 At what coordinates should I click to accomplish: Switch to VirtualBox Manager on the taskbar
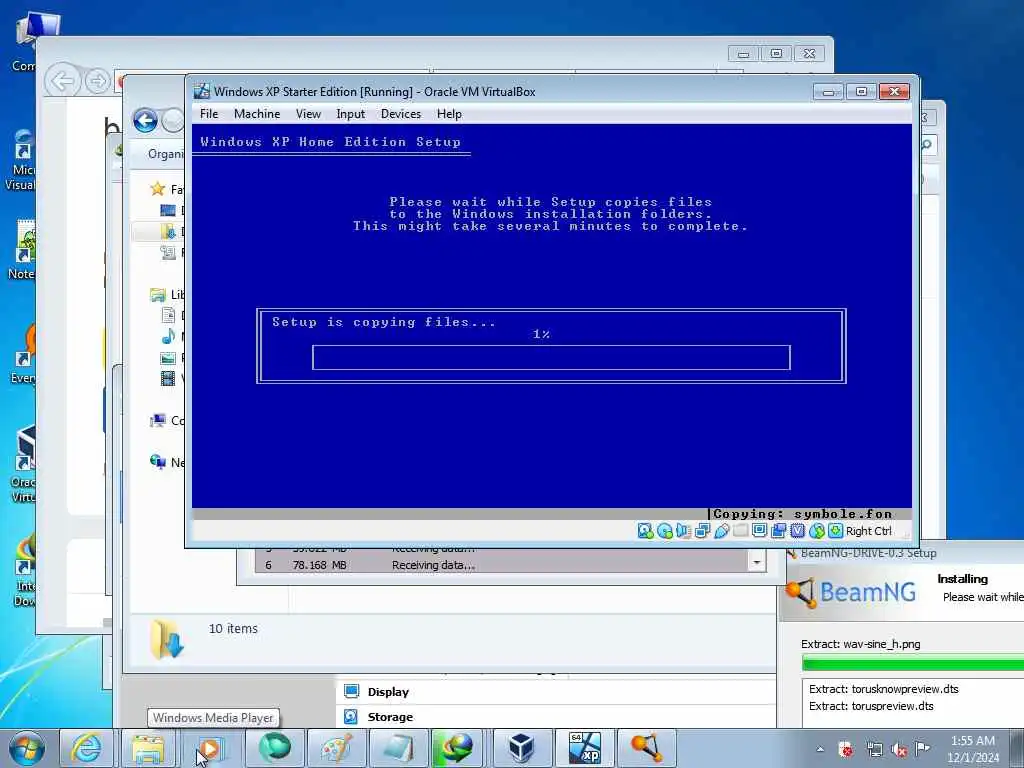point(521,748)
